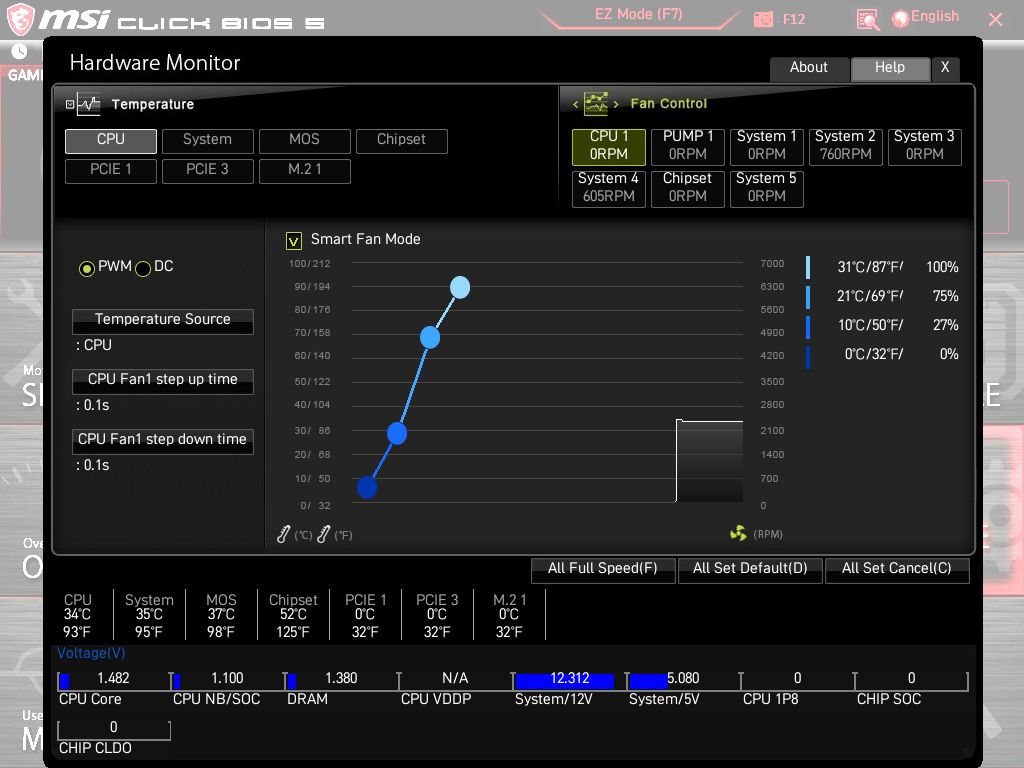Click the System/5V 5.080 voltage bar
This screenshot has height=768, width=1024.
pyautogui.click(x=683, y=680)
